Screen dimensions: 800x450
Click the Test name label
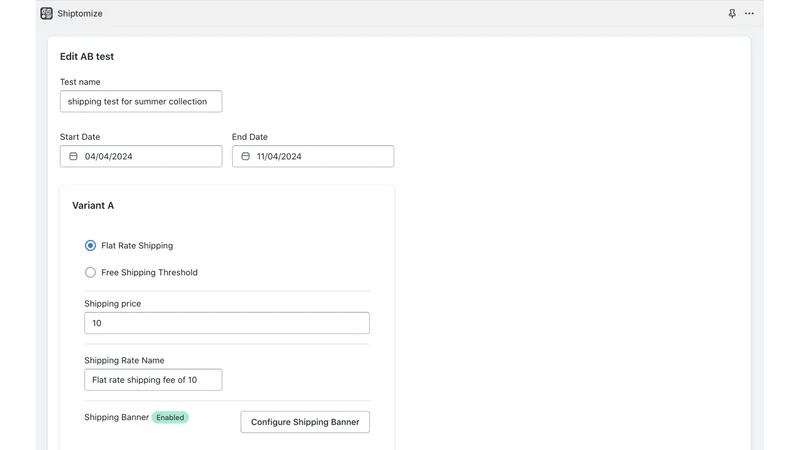click(80, 82)
